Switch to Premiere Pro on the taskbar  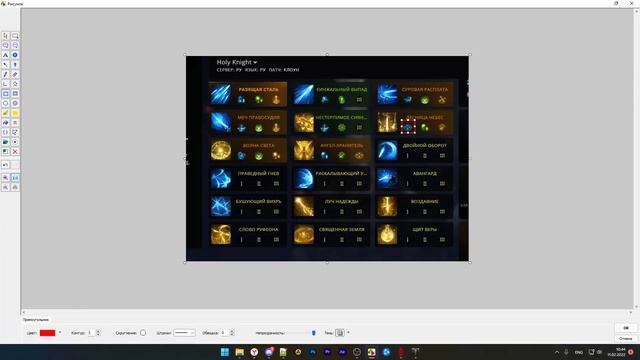coord(328,352)
